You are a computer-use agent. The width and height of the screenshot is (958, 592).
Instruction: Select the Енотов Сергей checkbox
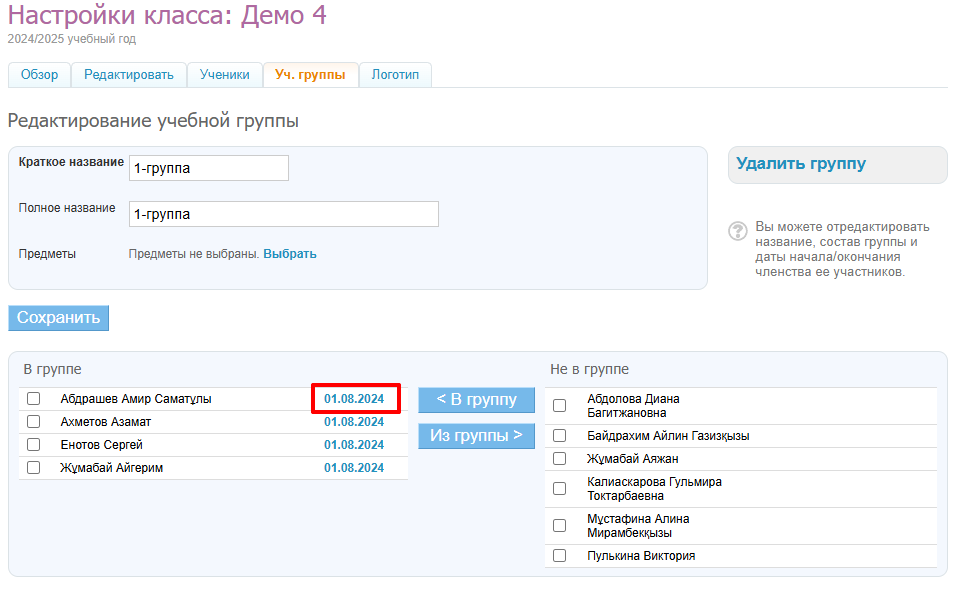(x=34, y=445)
